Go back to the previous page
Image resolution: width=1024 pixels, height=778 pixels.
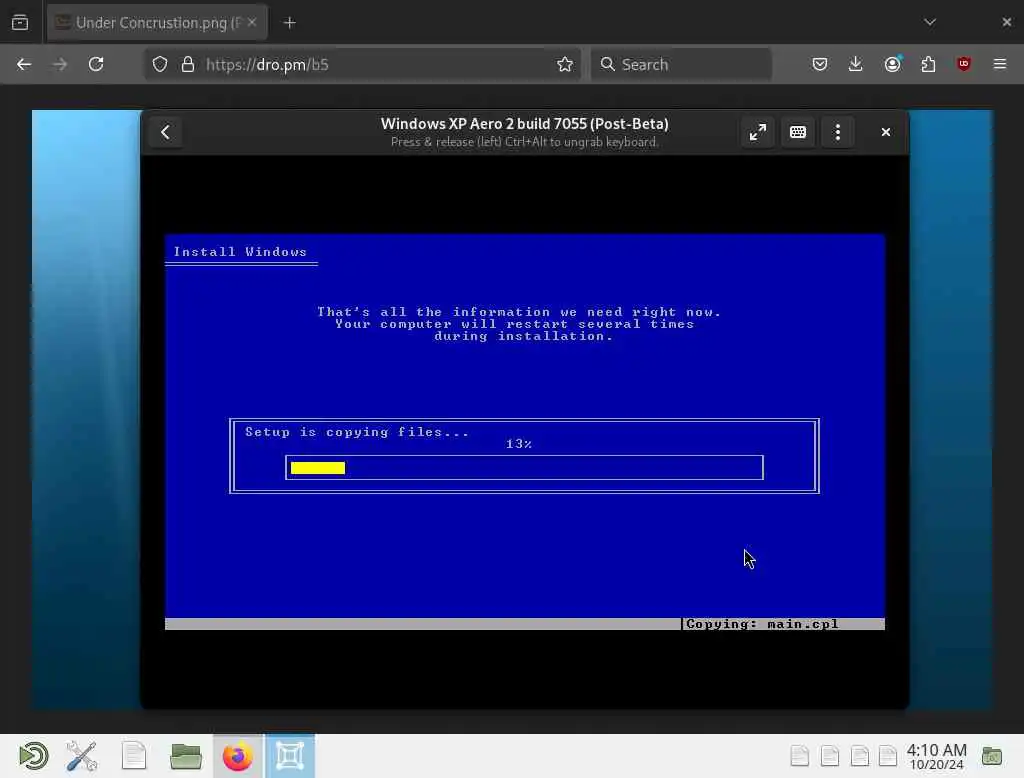[24, 64]
